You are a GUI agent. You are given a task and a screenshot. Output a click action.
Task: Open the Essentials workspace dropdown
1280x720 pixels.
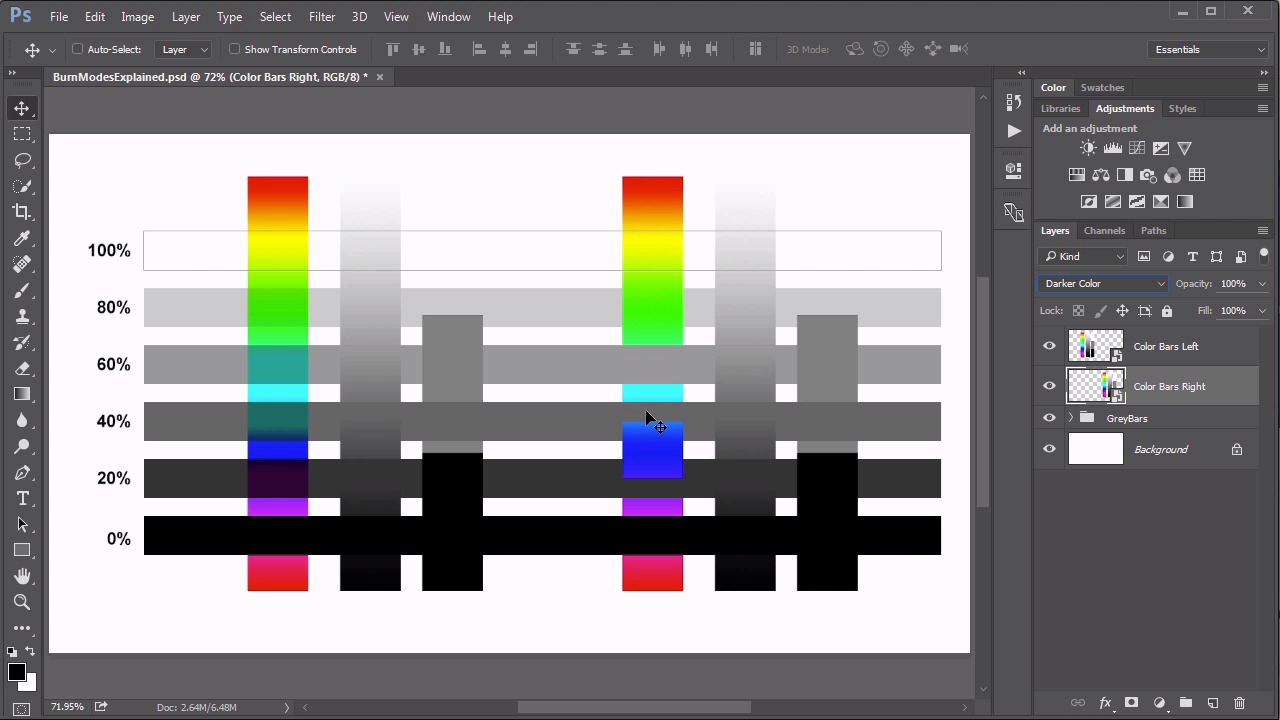click(x=1209, y=49)
